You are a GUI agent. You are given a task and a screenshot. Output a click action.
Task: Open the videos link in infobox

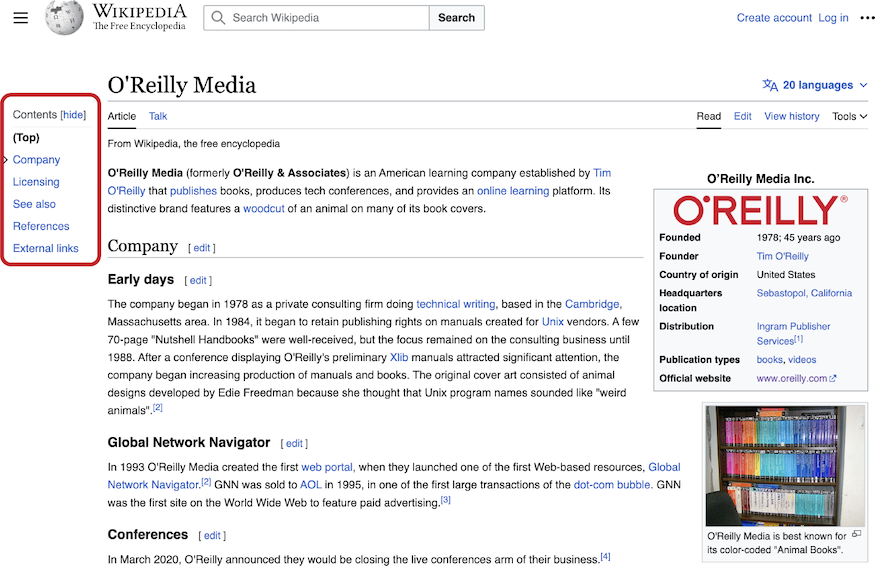[802, 359]
